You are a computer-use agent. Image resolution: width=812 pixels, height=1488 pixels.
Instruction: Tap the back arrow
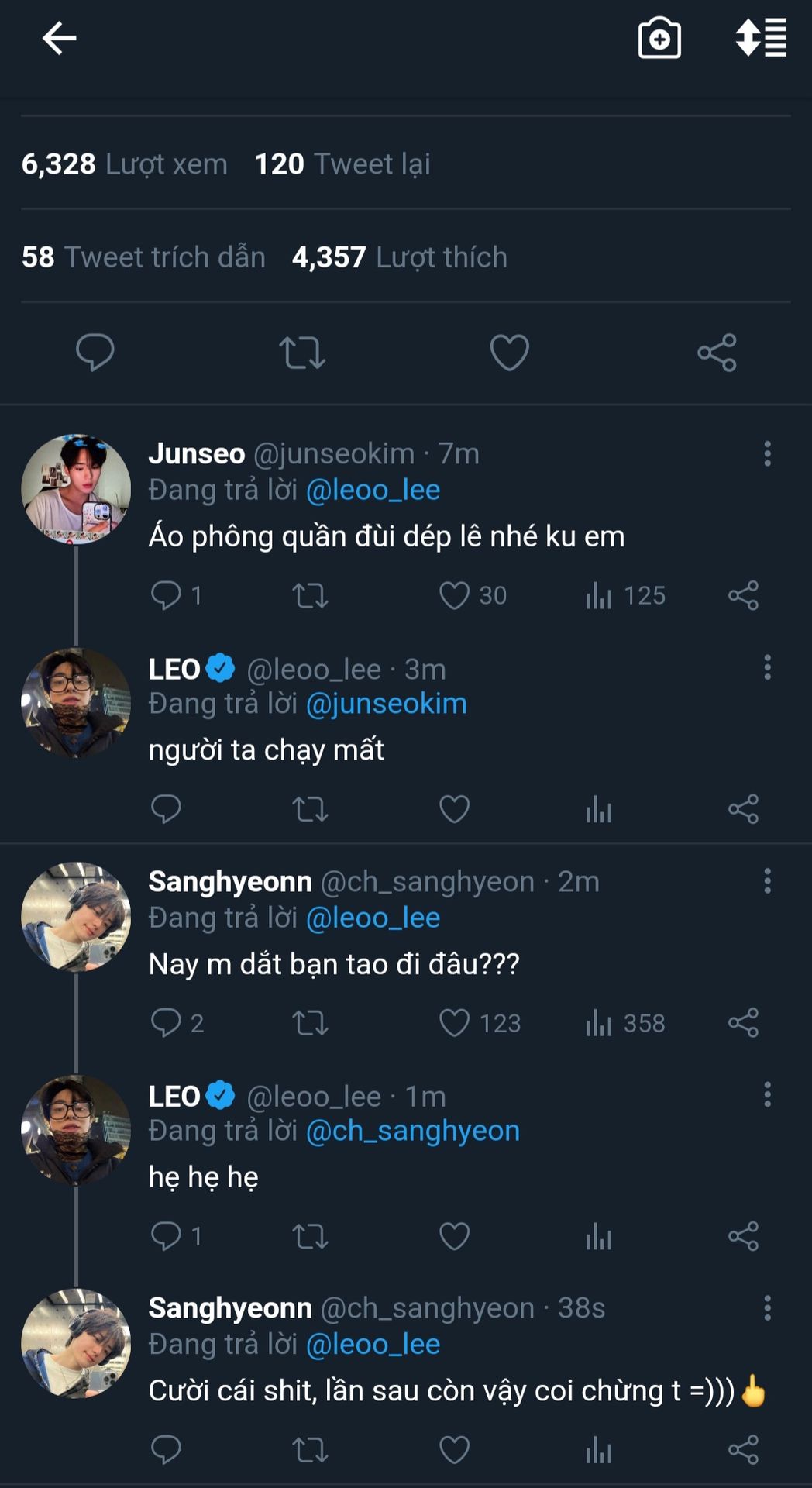point(59,38)
